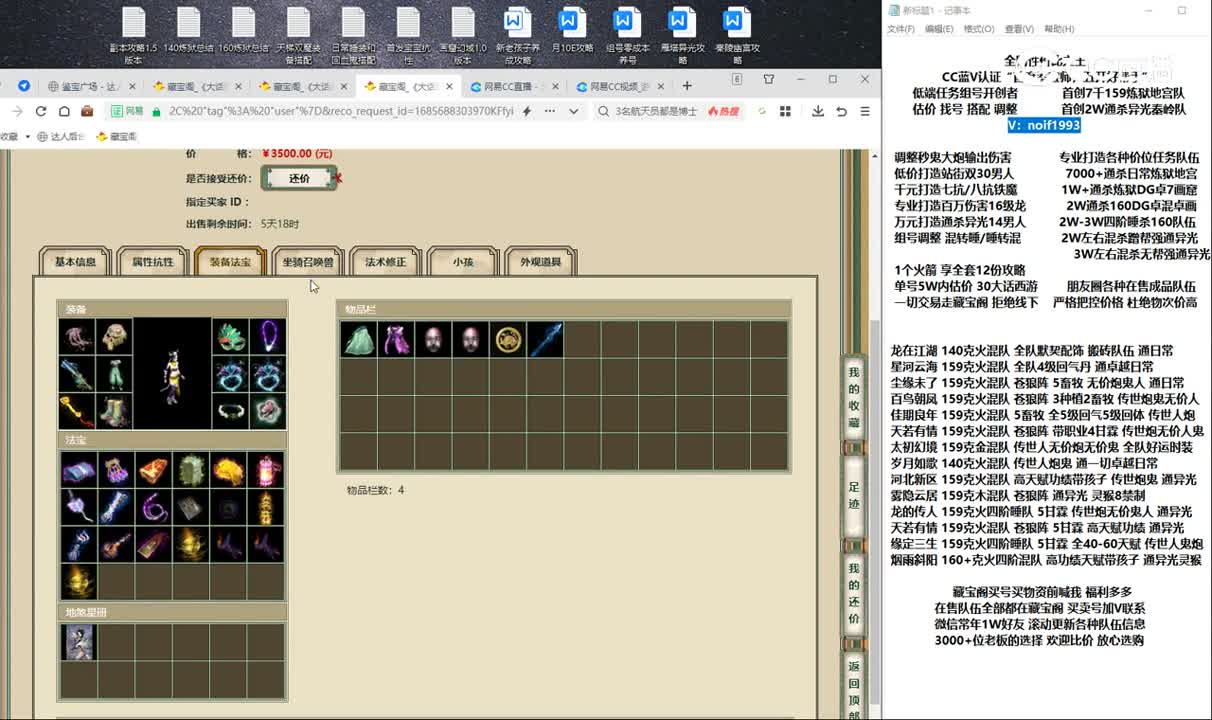Switch to the 坐骑召唤兽 tab
This screenshot has height=720, width=1212.
308,262
